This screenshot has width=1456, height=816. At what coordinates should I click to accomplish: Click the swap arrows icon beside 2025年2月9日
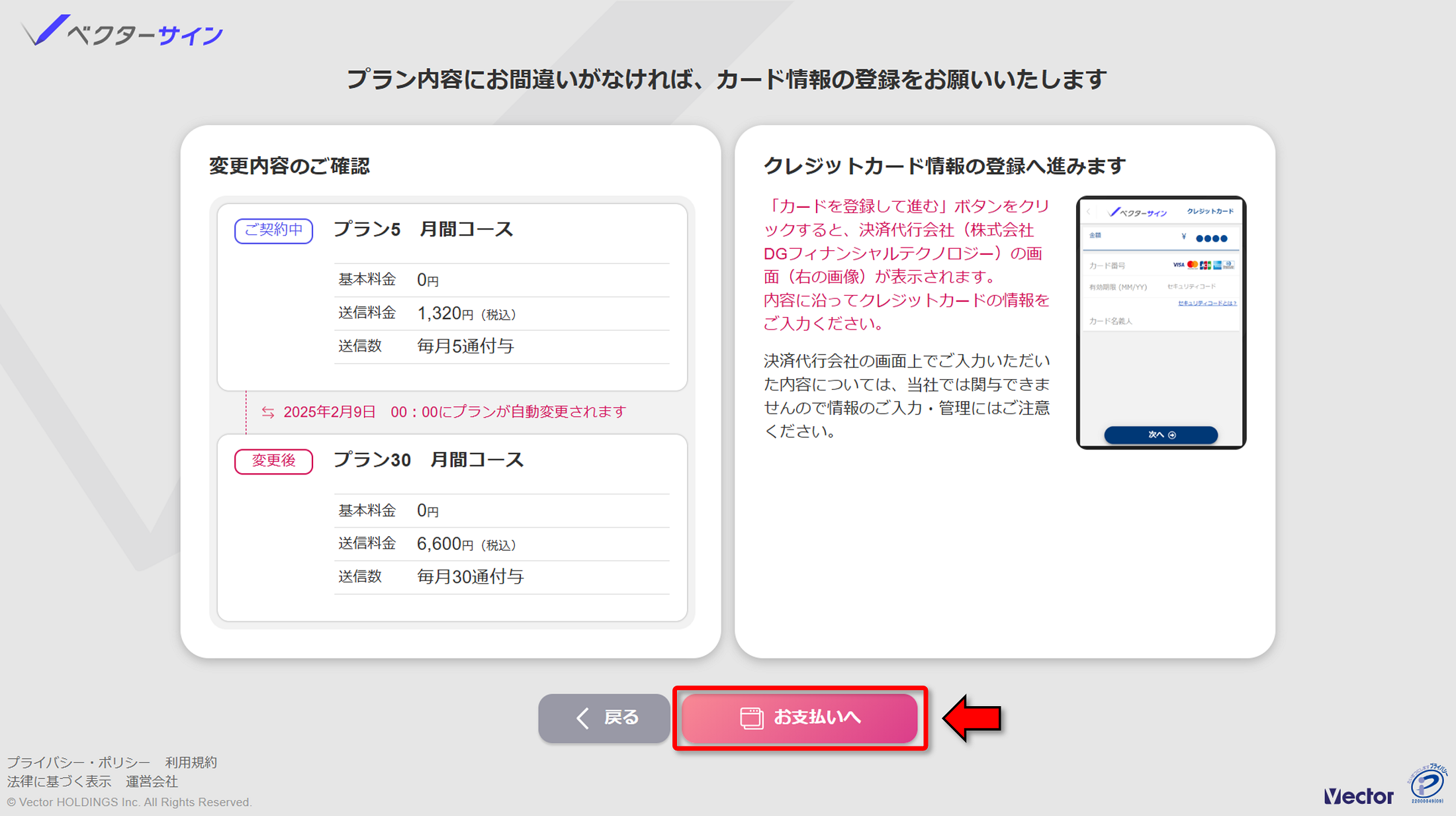click(268, 412)
